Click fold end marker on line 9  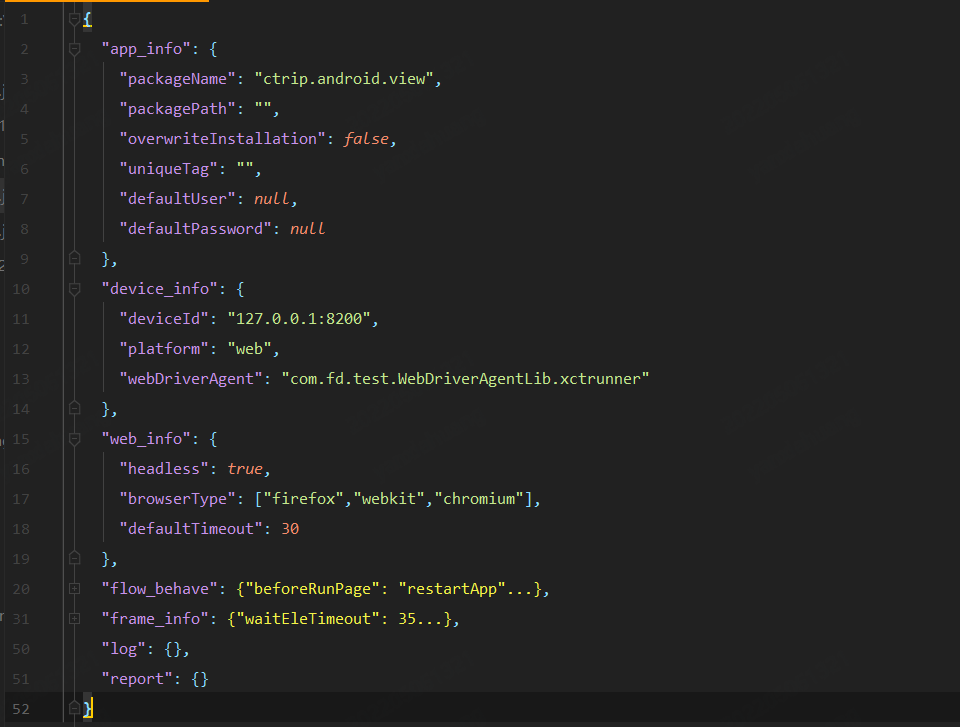tap(74, 258)
